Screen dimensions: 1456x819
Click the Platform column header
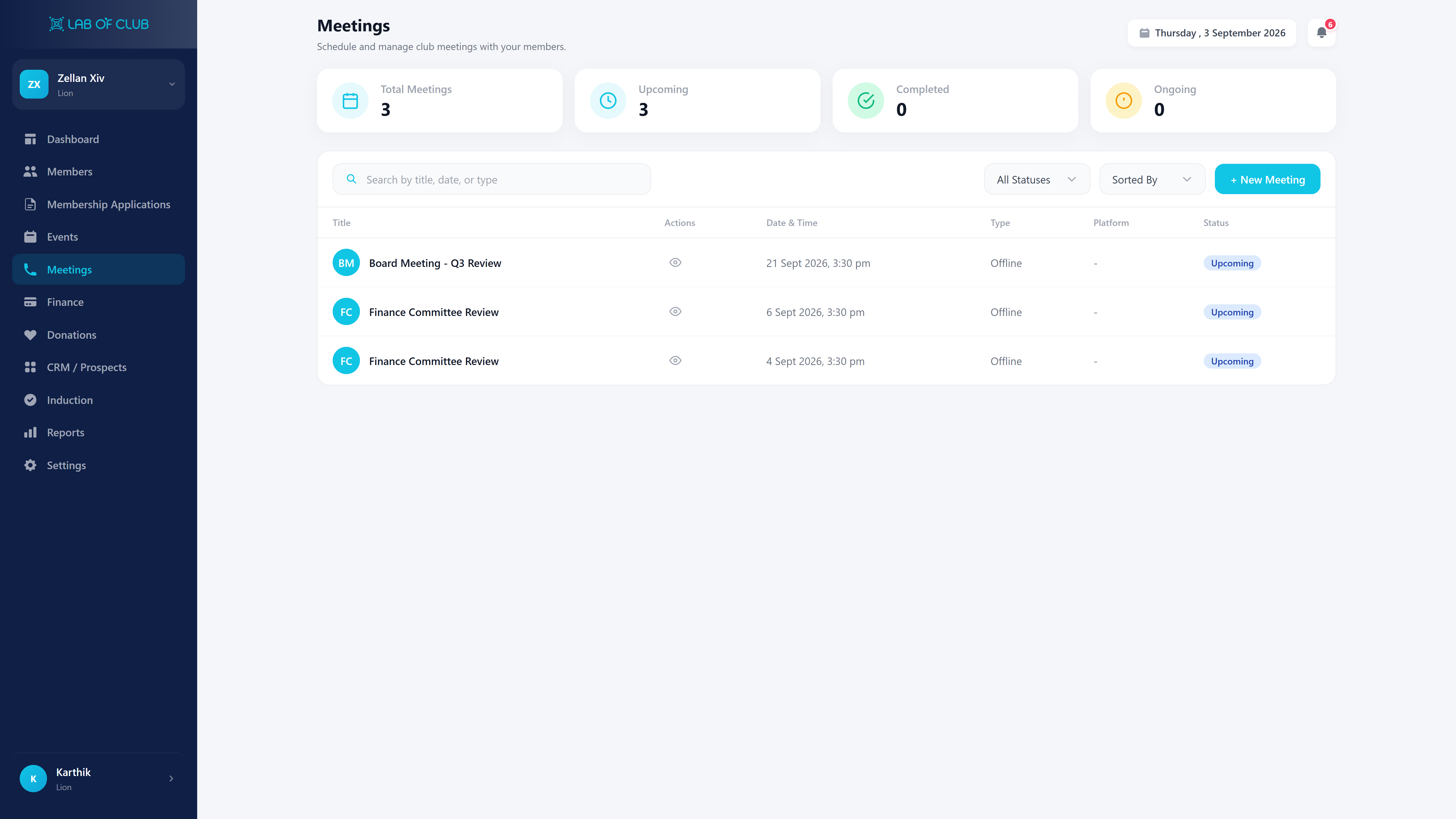1111,223
